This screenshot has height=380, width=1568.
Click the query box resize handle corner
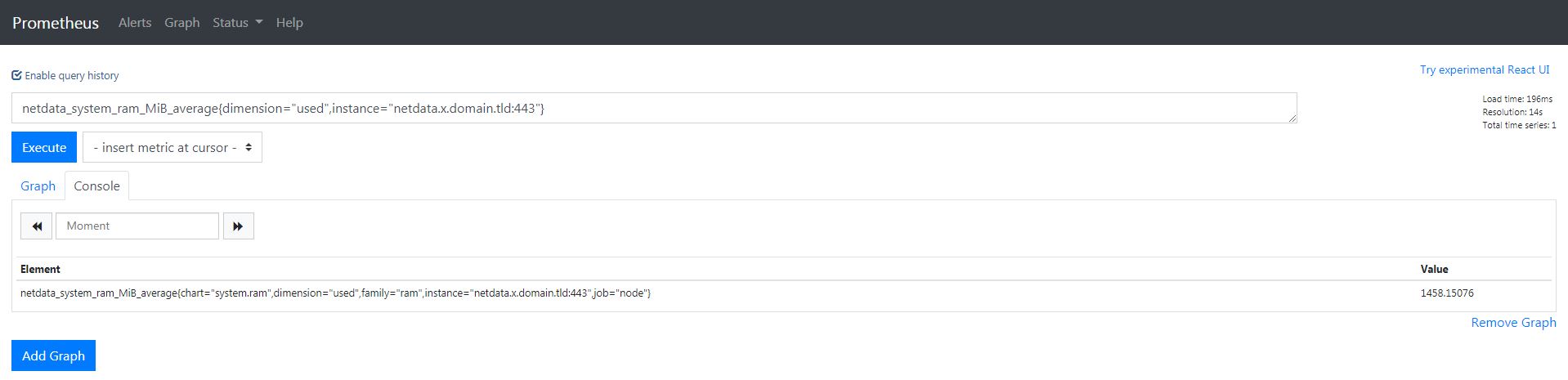coord(1292,118)
